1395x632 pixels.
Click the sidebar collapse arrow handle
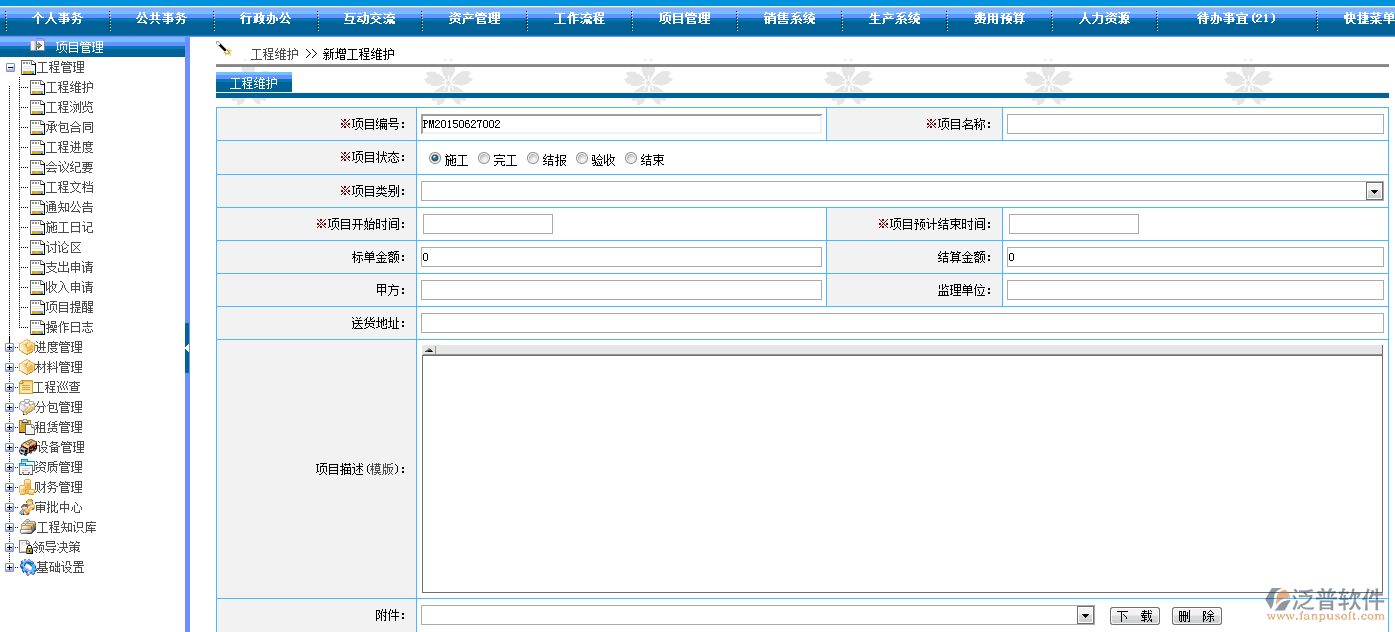pos(186,347)
